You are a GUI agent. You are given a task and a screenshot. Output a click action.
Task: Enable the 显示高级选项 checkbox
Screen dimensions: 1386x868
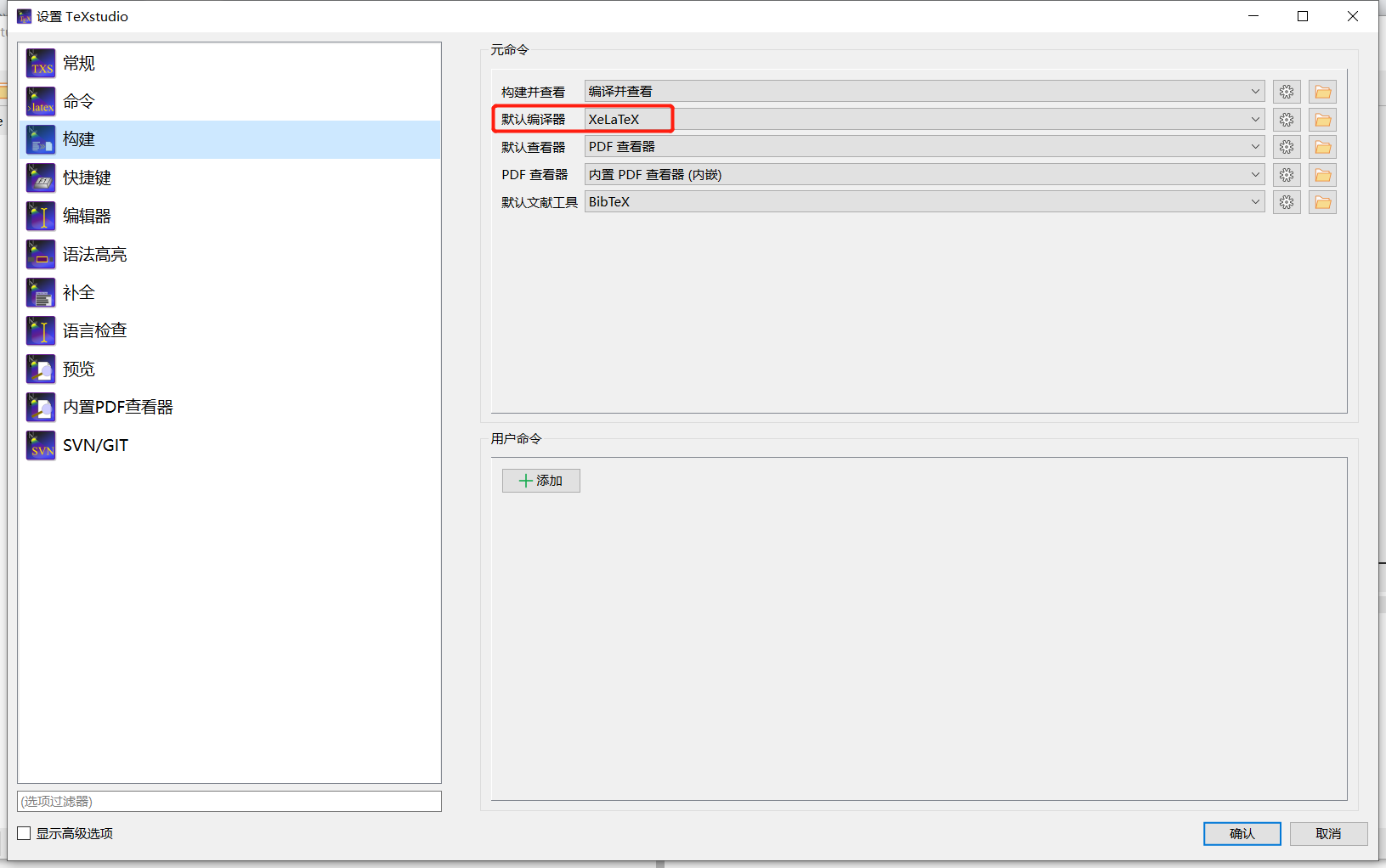click(24, 833)
